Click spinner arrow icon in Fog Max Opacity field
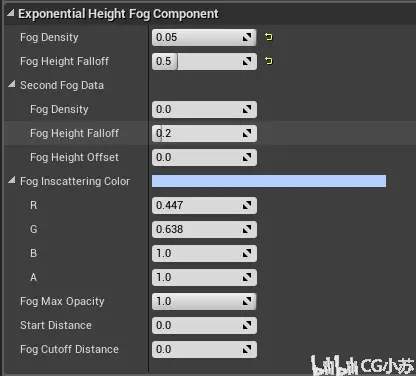This screenshot has height=376, width=416. tap(247, 301)
